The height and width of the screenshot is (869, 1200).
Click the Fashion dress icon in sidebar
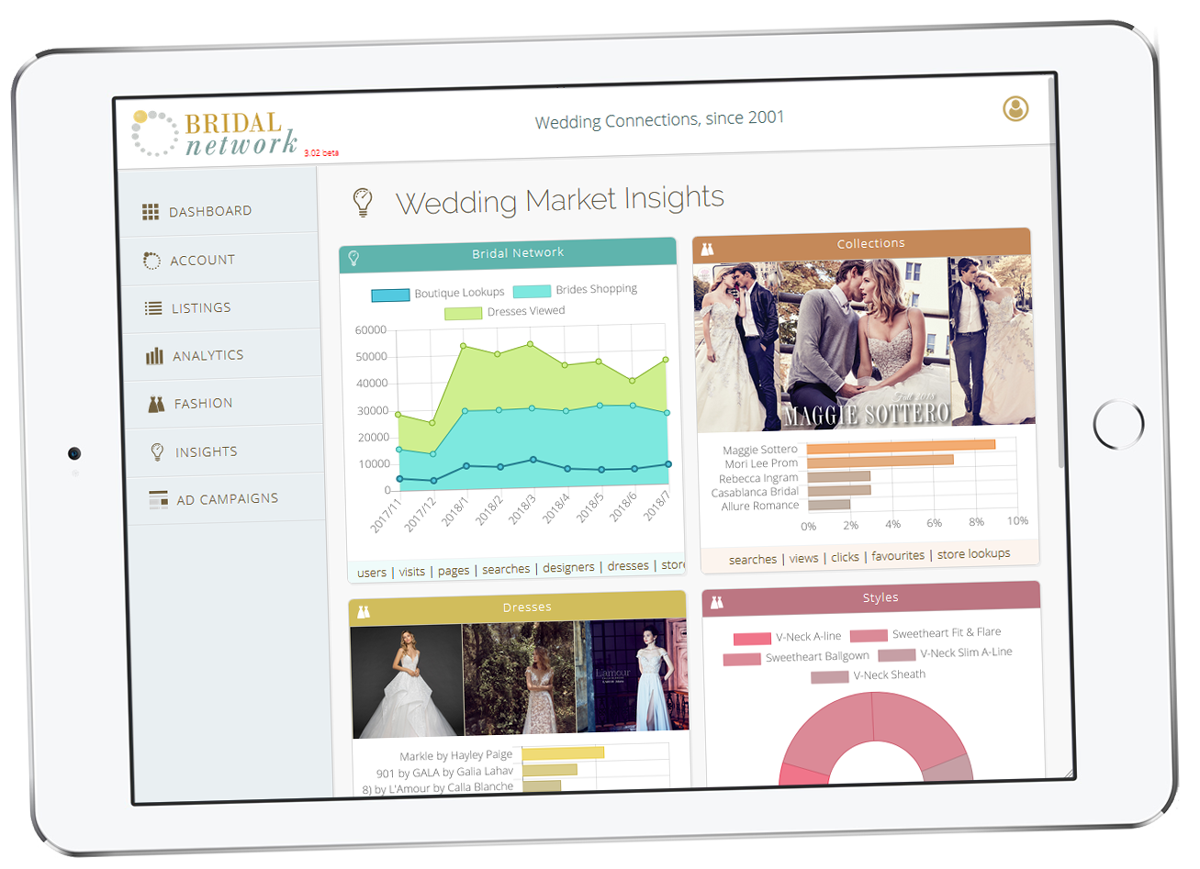[x=156, y=404]
